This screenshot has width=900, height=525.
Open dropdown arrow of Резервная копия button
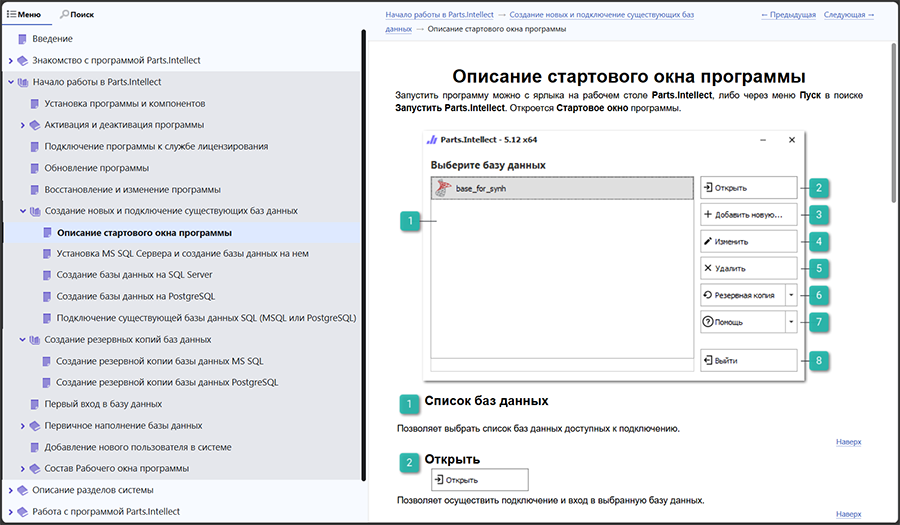[x=791, y=295]
